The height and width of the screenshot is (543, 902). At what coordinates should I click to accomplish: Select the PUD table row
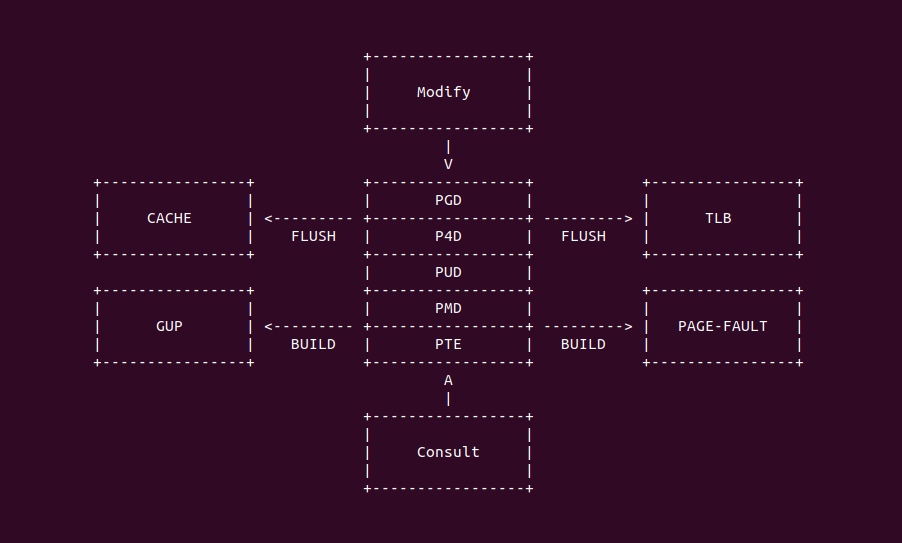pos(448,272)
